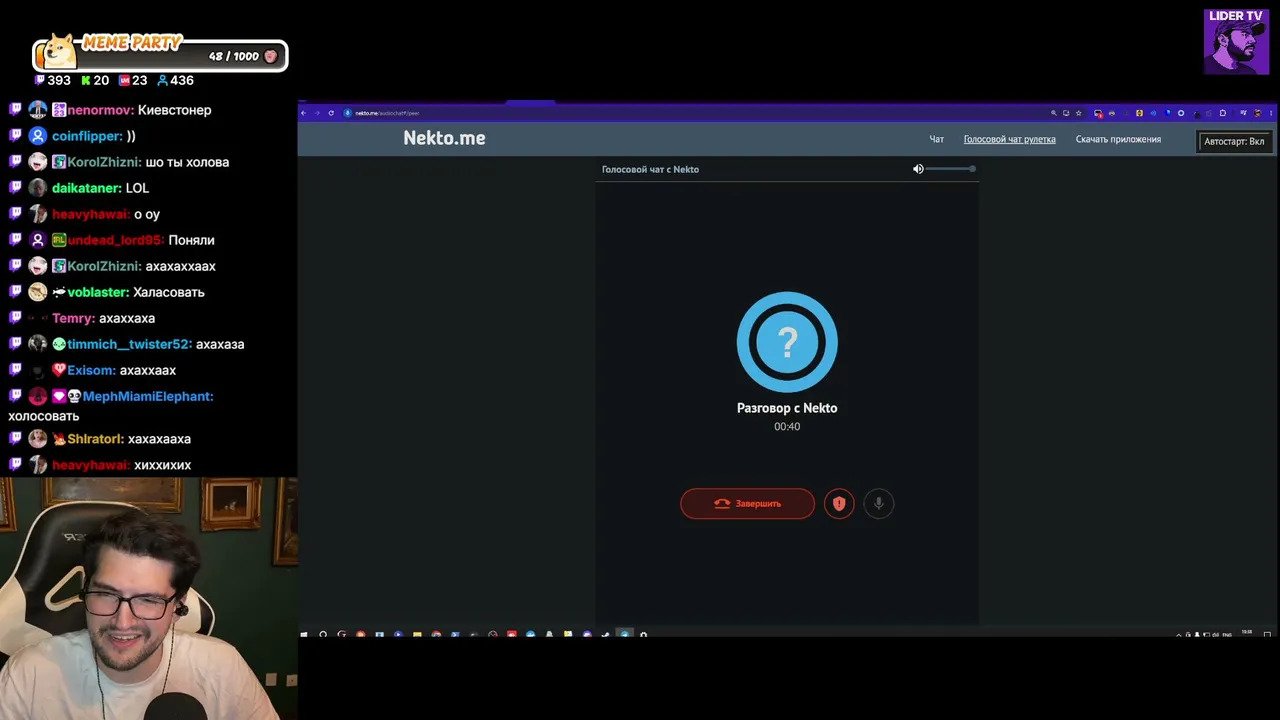Screen dimensions: 1280x720
Task: End the call with Завершить button
Action: pos(747,504)
